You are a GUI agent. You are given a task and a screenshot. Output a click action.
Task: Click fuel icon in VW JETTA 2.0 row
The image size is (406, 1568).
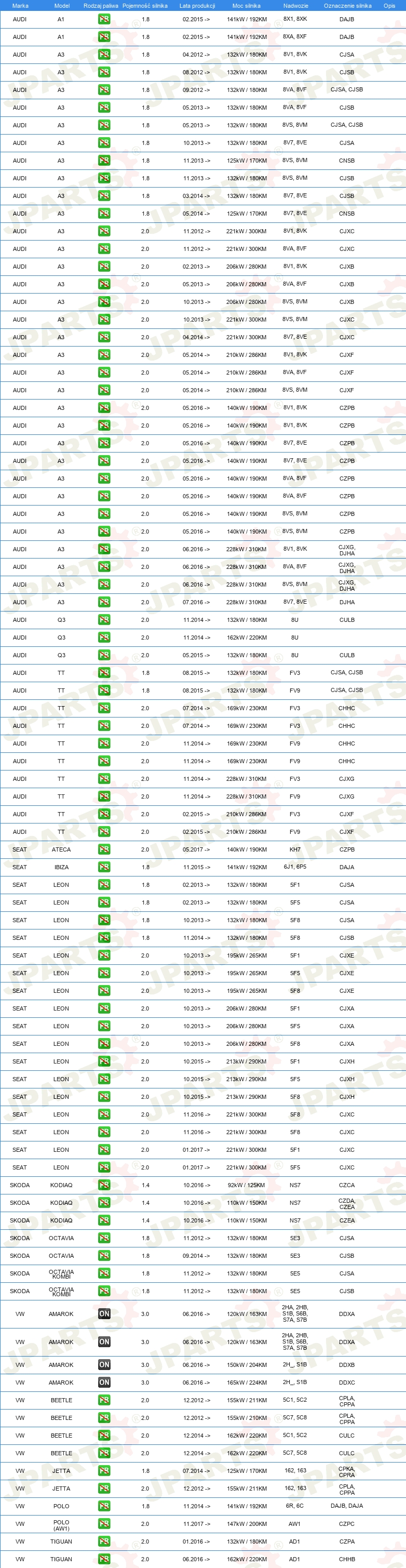pyautogui.click(x=104, y=1489)
